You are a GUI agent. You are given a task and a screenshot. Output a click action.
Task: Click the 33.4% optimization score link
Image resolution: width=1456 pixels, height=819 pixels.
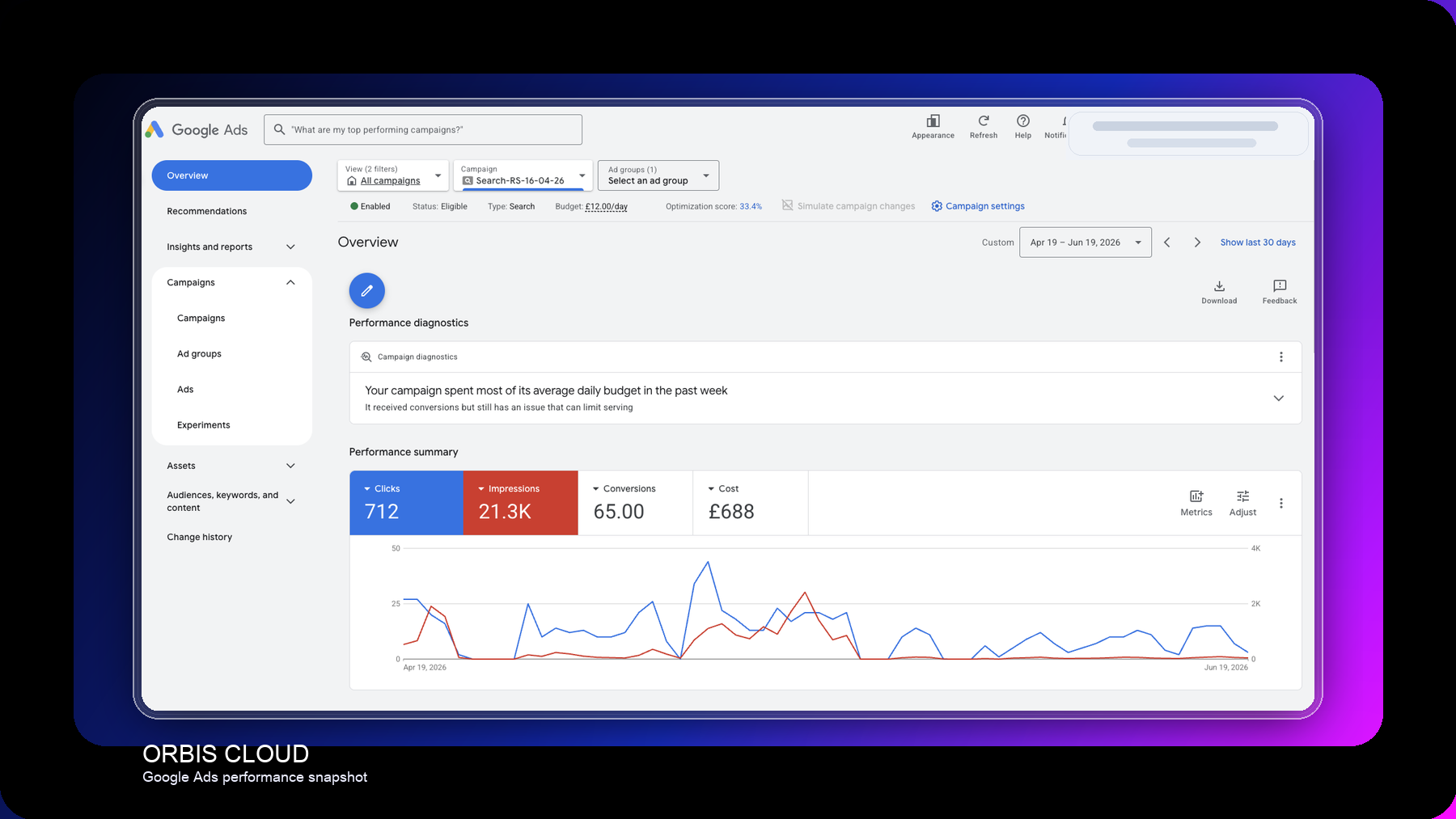pyautogui.click(x=751, y=206)
